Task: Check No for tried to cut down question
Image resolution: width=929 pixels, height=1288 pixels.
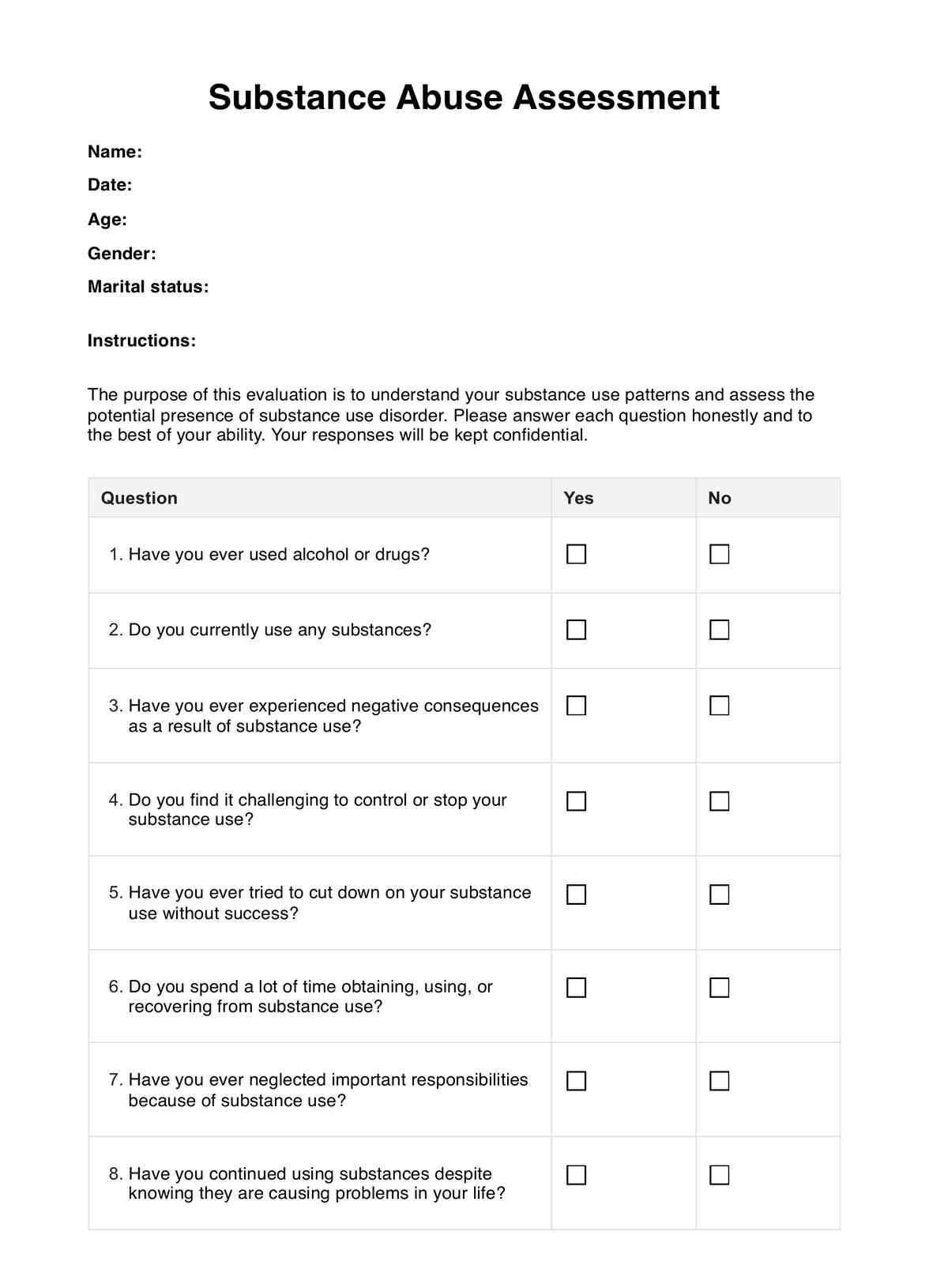Action: (x=719, y=894)
